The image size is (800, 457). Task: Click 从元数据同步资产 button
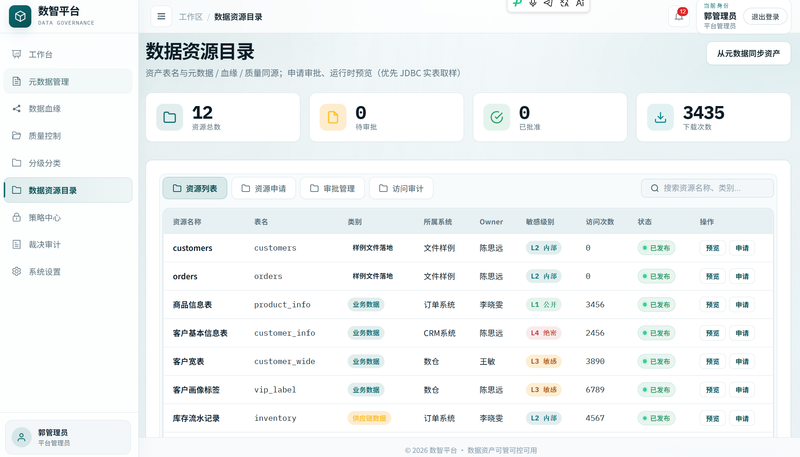pos(748,53)
